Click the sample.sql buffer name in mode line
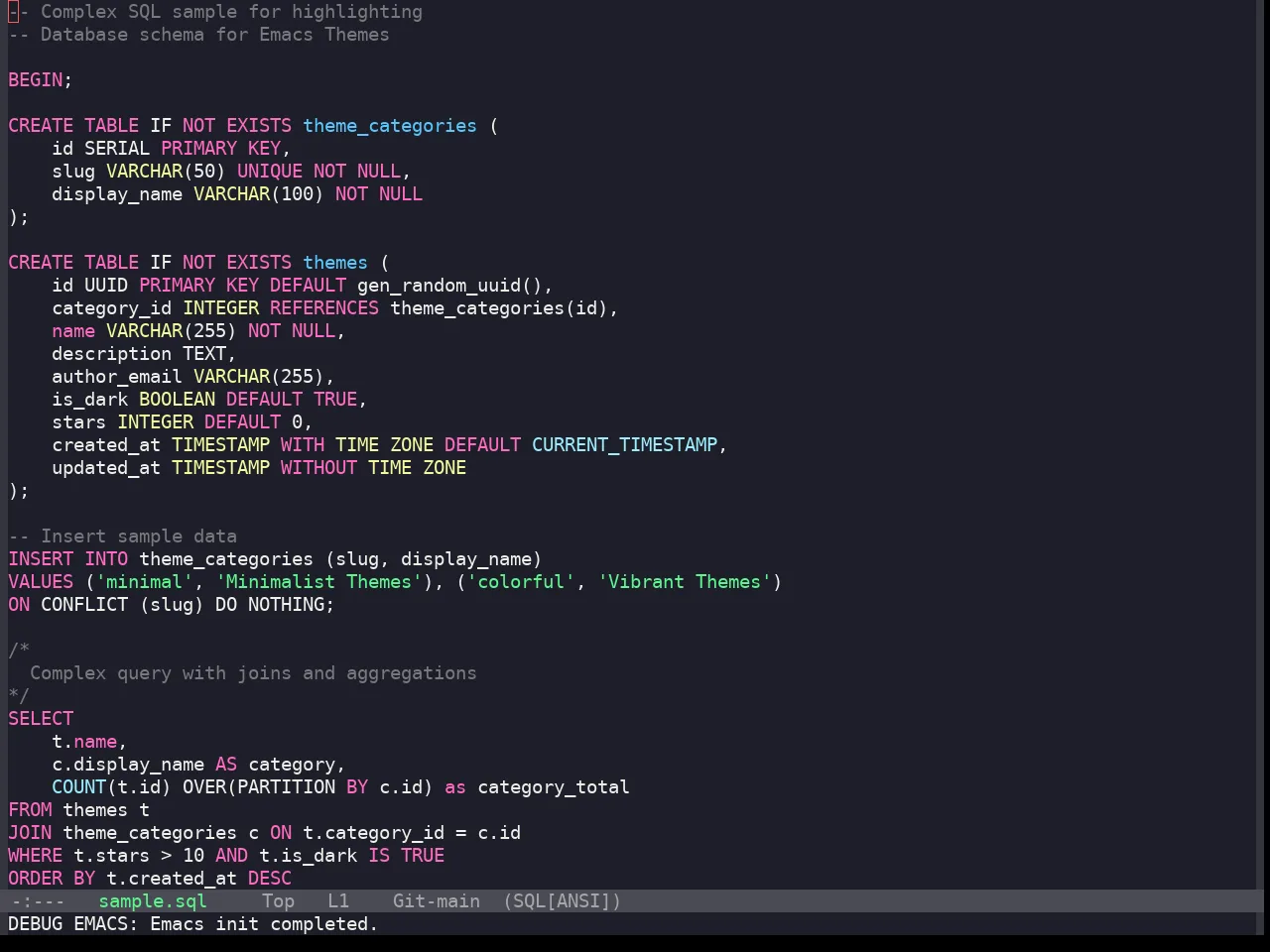The image size is (1270, 952). click(153, 901)
